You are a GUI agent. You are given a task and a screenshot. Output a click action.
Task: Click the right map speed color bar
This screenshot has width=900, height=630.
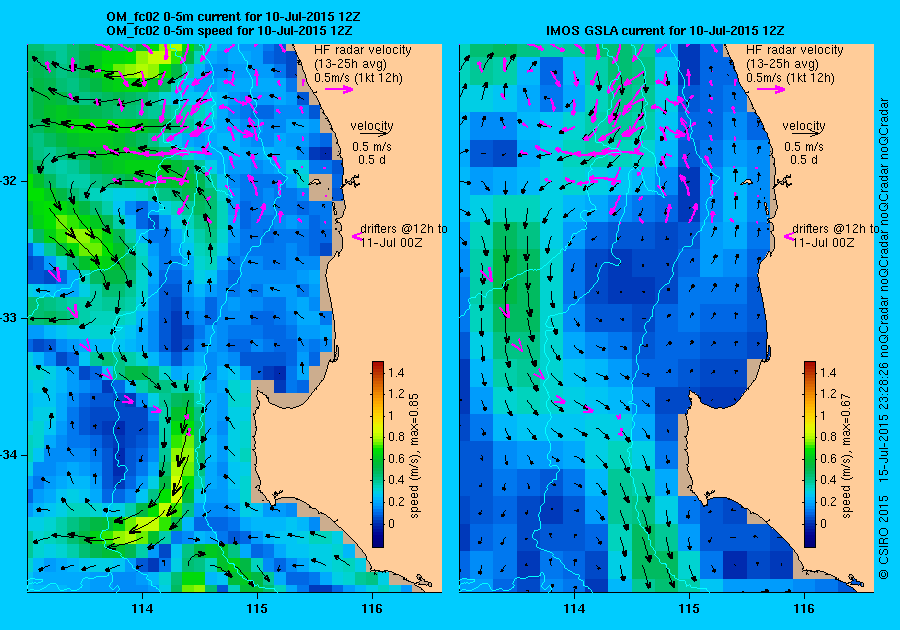(809, 454)
